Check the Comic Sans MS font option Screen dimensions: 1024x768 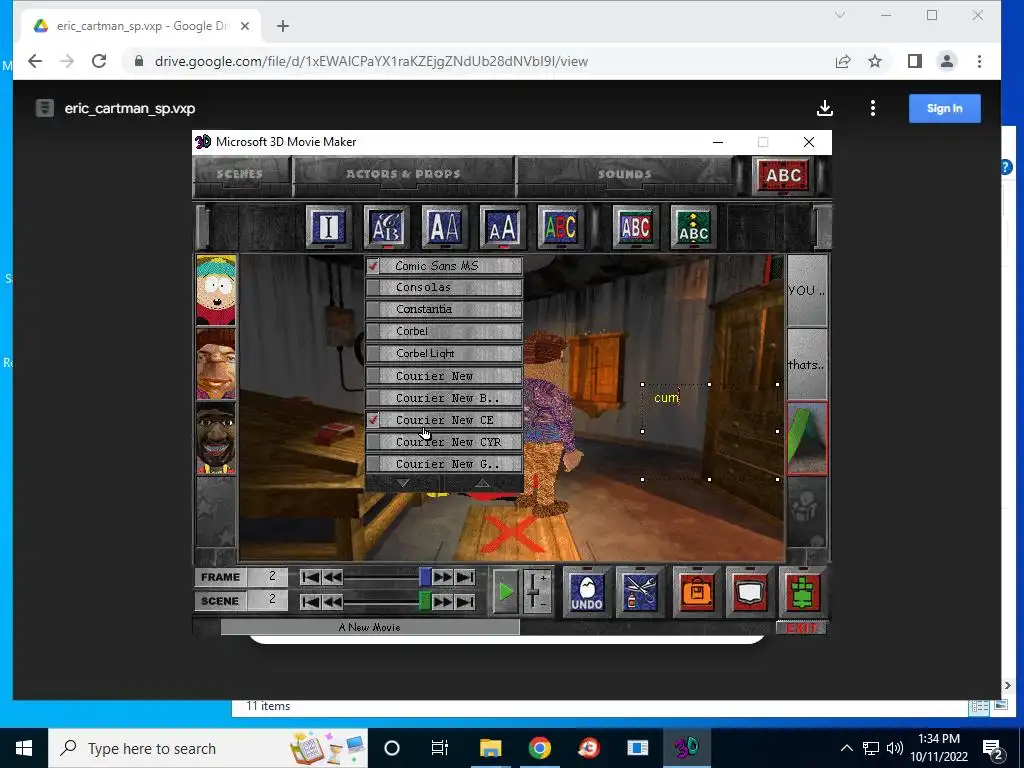tap(443, 266)
